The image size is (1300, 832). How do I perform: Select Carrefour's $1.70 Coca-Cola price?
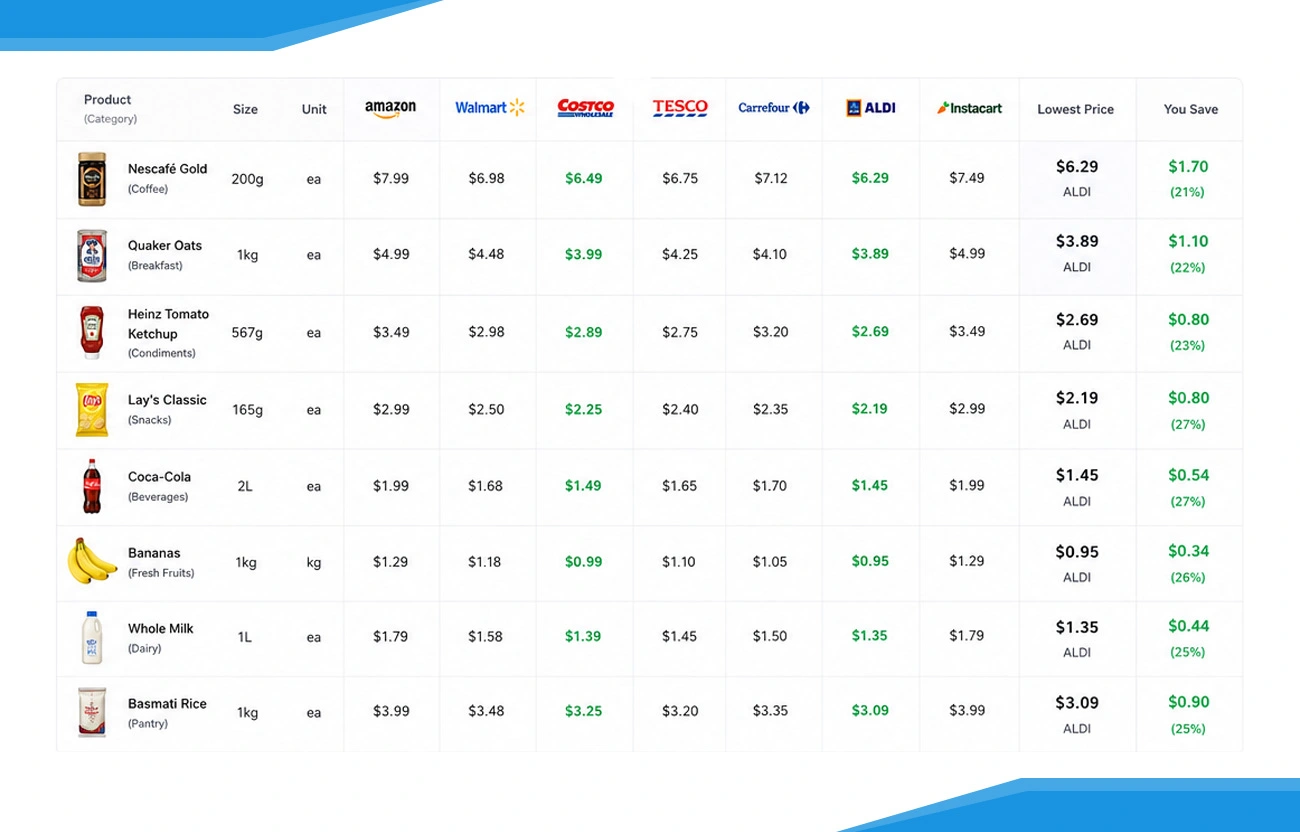tap(770, 486)
